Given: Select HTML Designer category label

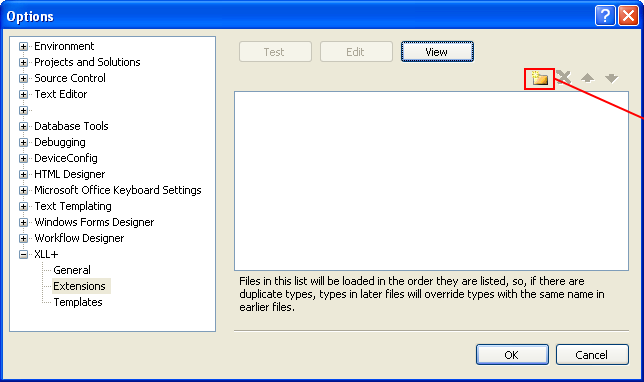Looking at the screenshot, I should point(69,175).
